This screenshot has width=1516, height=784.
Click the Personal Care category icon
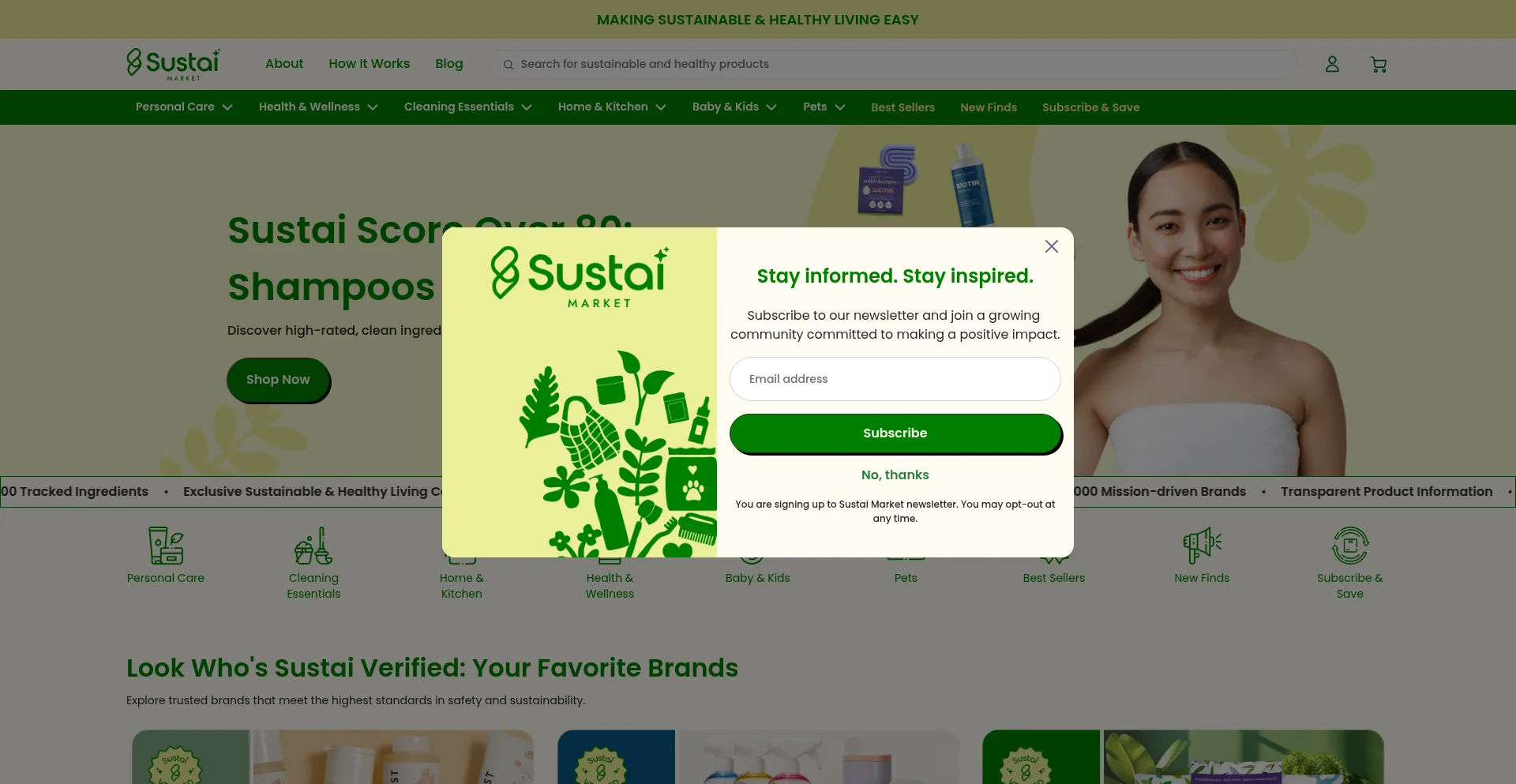166,546
